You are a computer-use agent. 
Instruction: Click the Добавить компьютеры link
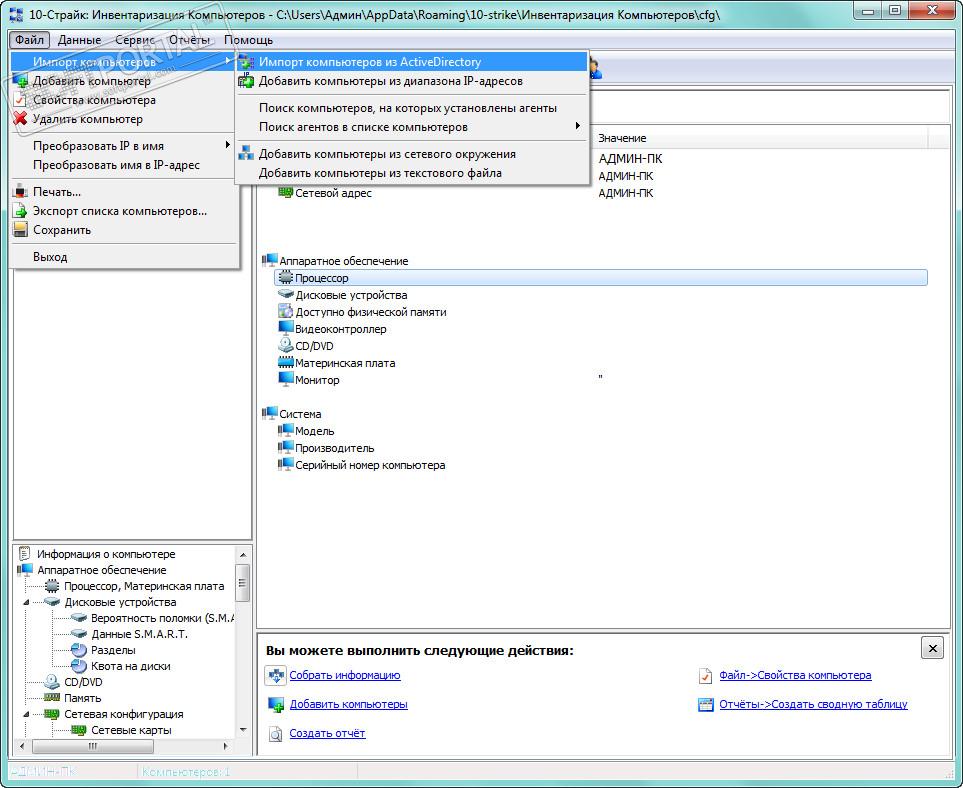[348, 704]
